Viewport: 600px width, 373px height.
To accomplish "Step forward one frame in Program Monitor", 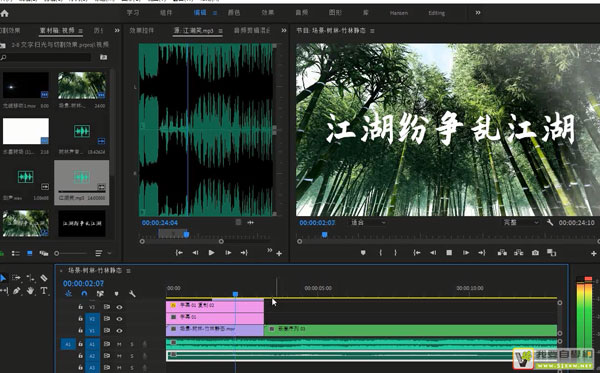I will point(466,252).
